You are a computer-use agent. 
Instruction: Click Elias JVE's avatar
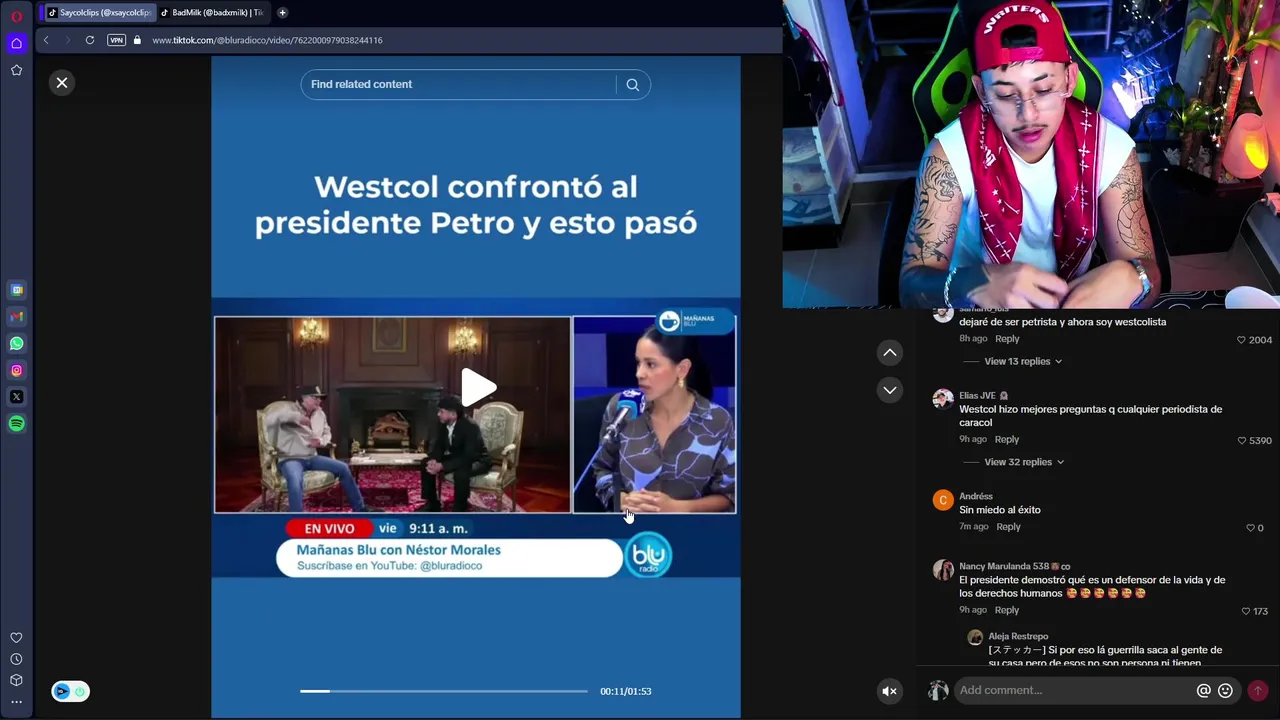point(942,400)
